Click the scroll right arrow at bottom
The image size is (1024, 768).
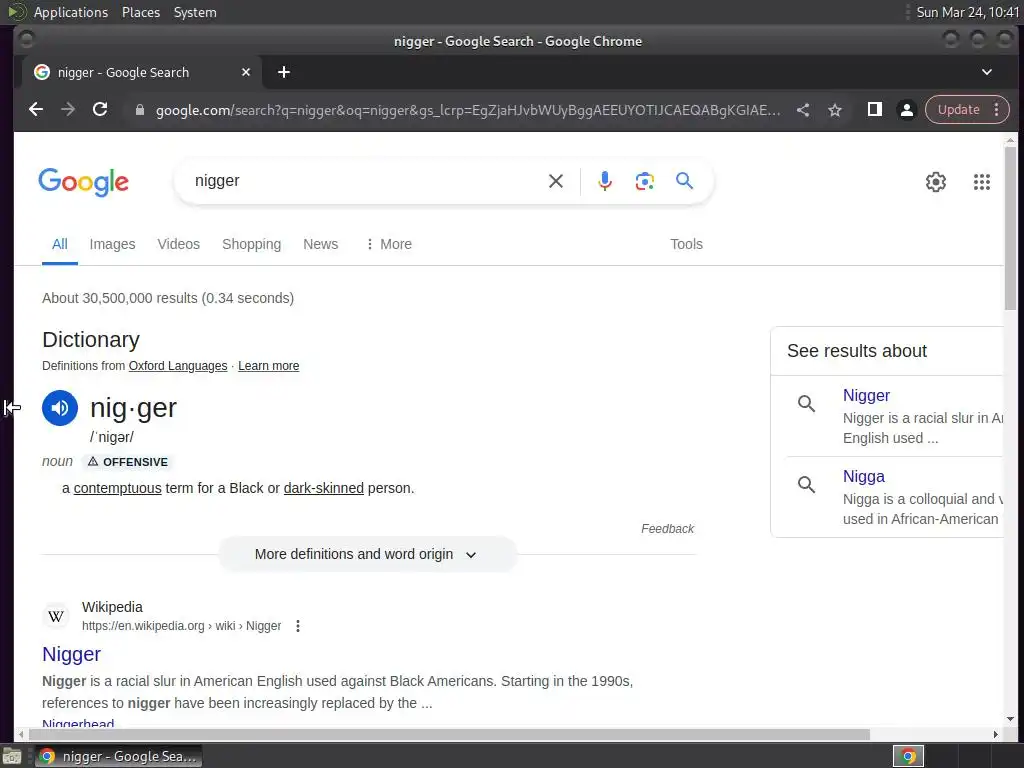(995, 735)
